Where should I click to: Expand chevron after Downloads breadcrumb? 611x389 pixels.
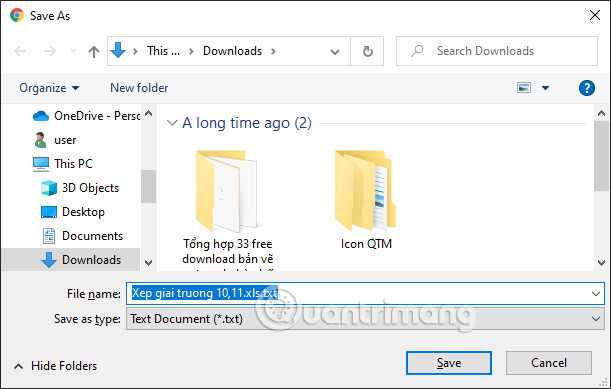click(273, 51)
